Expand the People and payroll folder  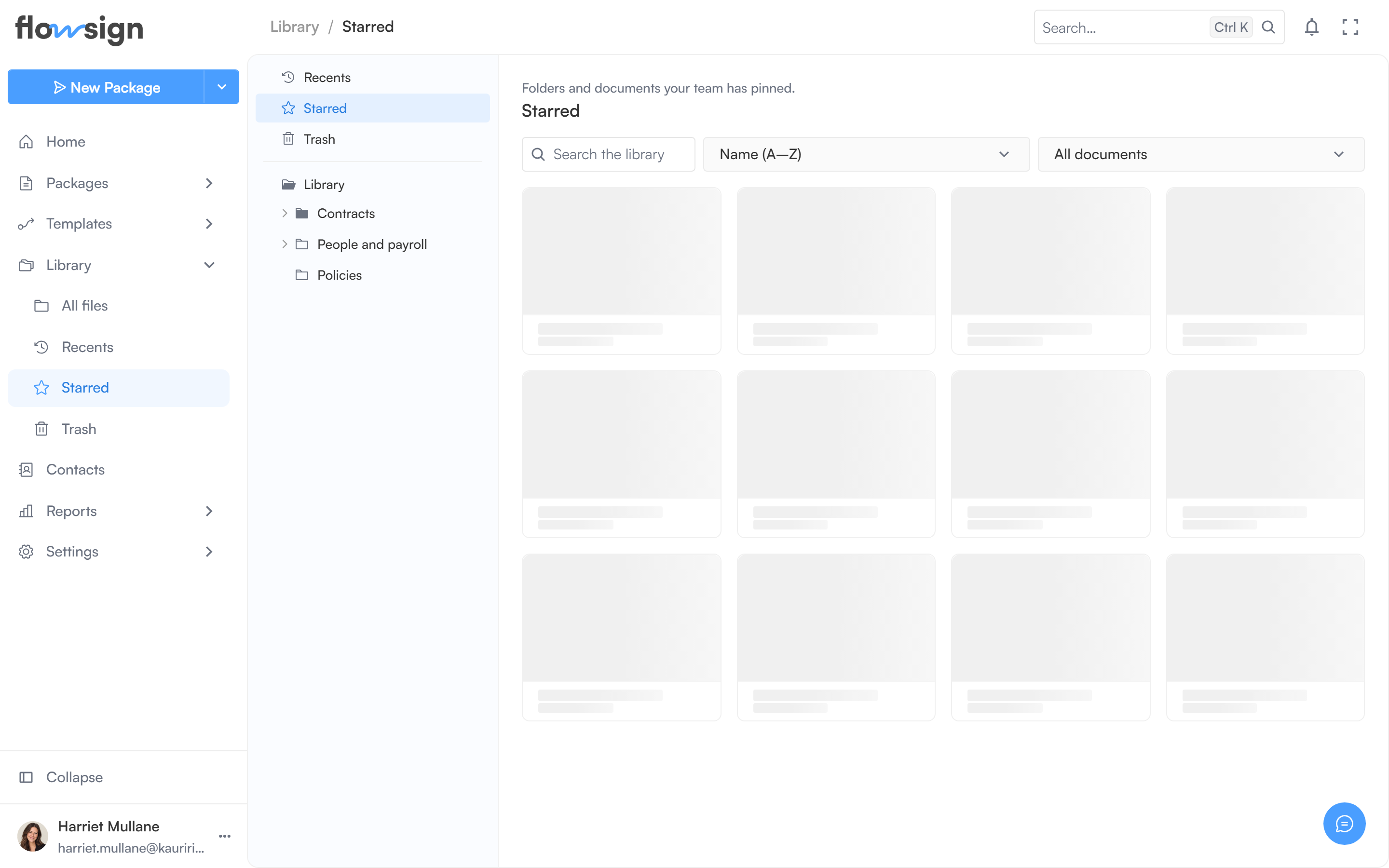coord(284,244)
